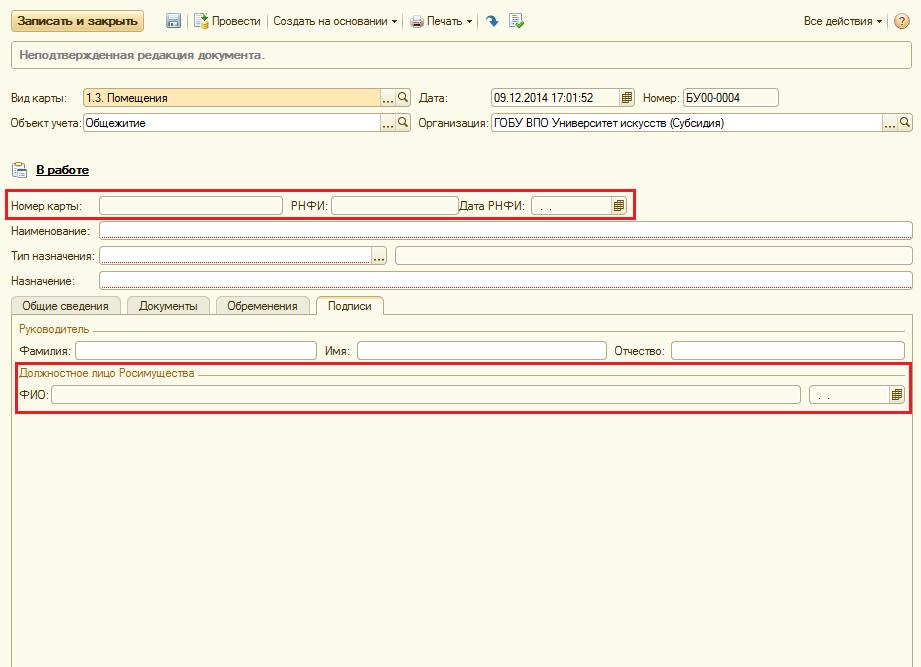Click the Номер field with БУ00-0004
The height and width of the screenshot is (667, 921).
click(x=731, y=97)
